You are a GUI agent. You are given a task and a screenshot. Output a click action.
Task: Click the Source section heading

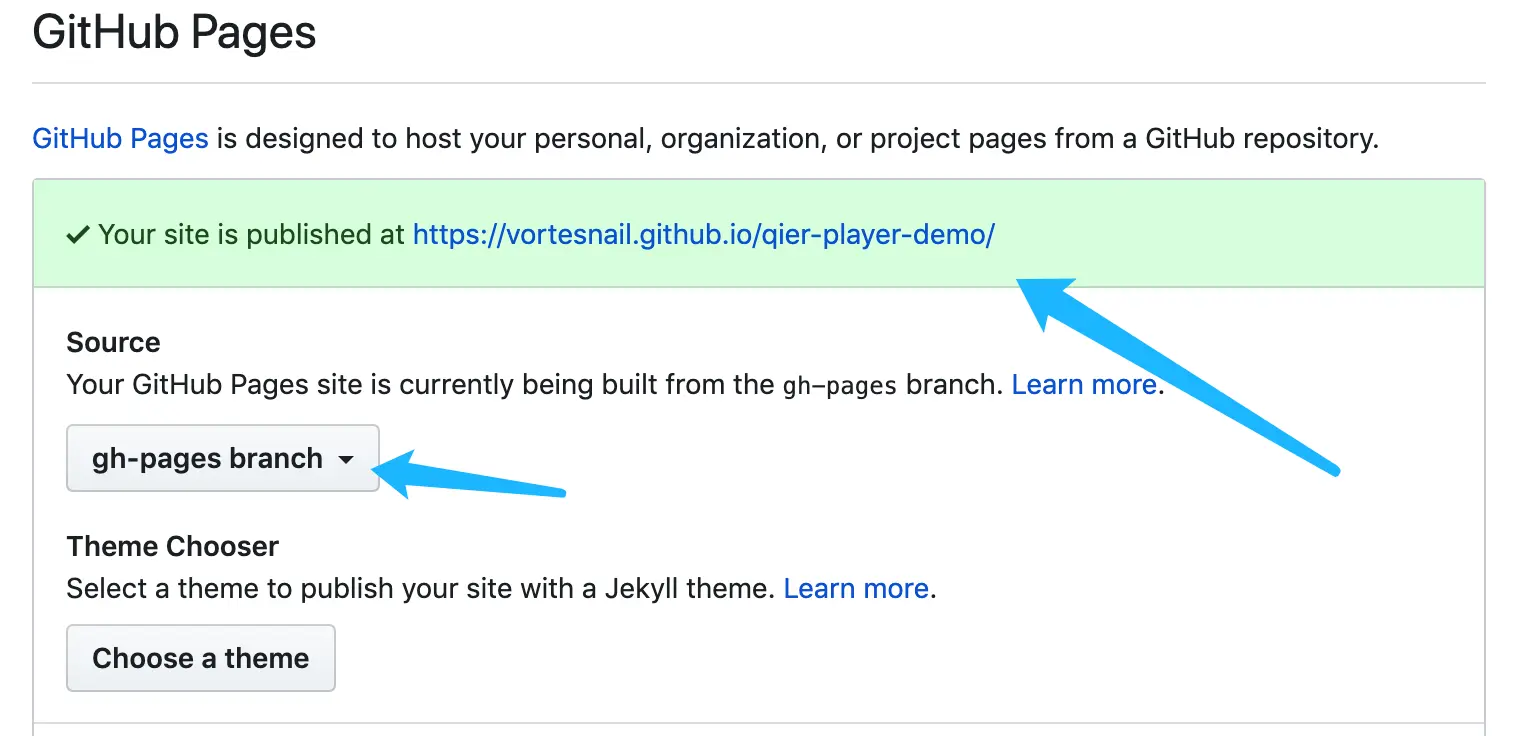pyautogui.click(x=113, y=343)
